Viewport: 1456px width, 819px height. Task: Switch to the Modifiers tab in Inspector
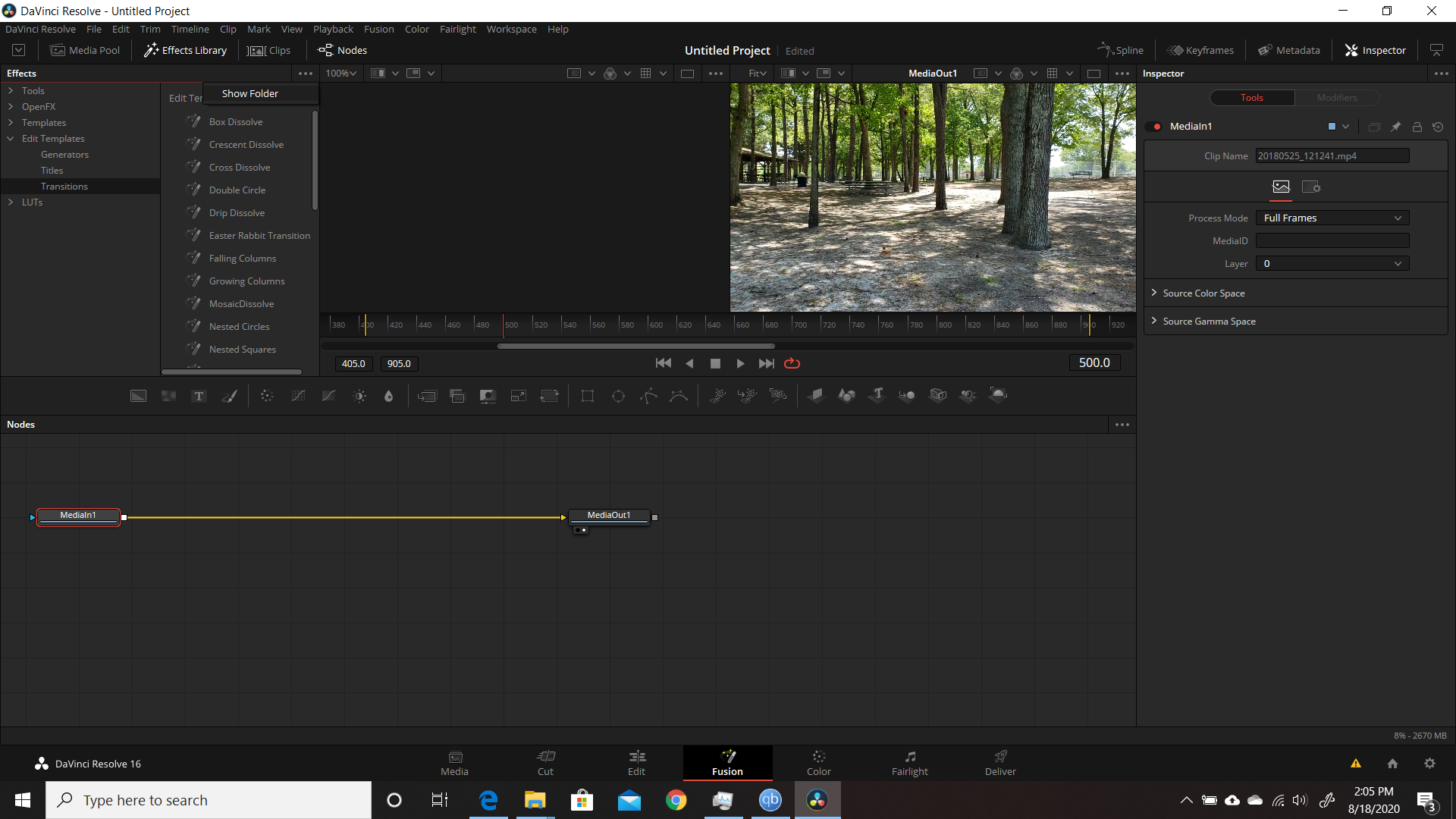click(1336, 97)
